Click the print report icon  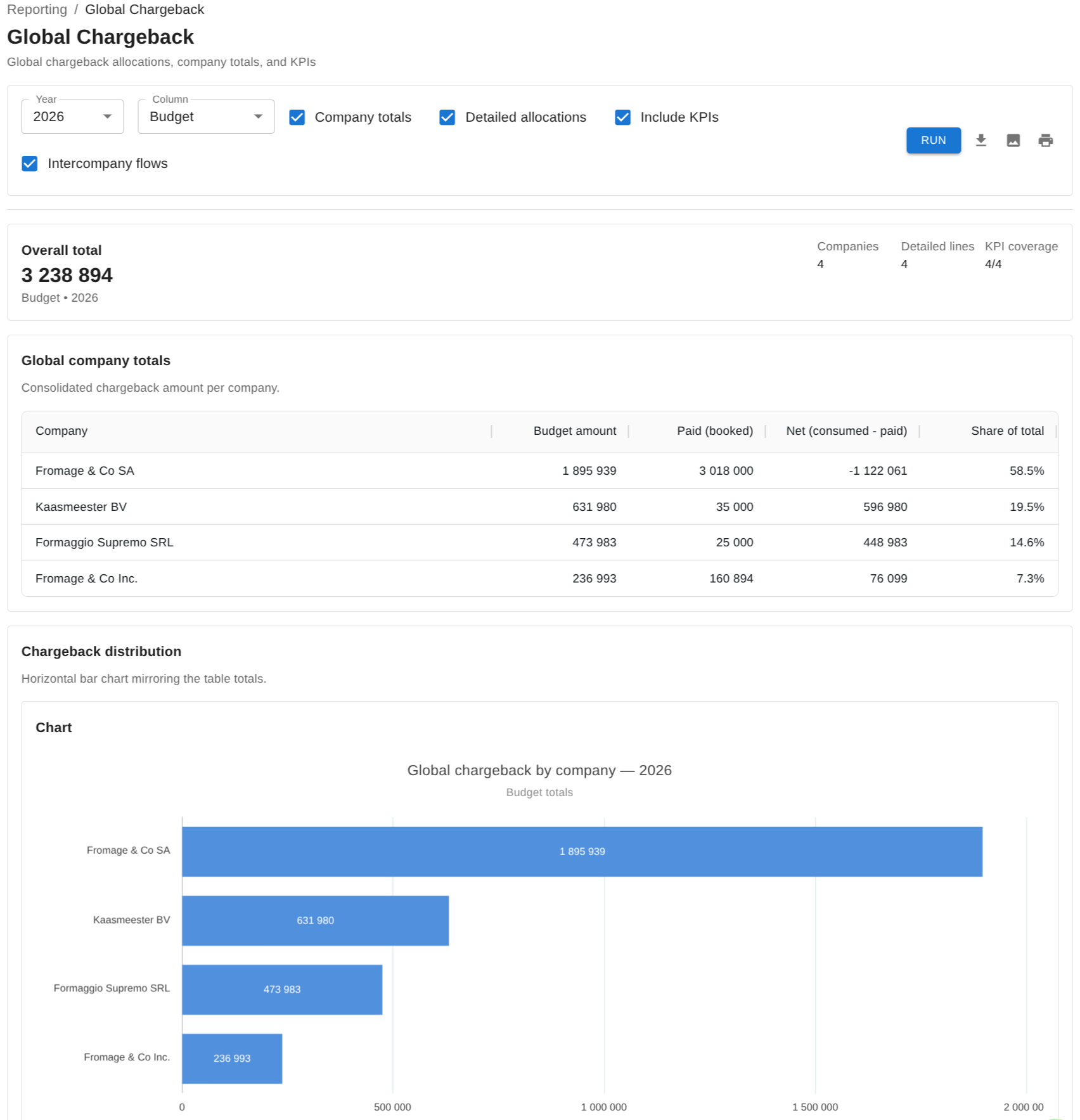point(1045,140)
